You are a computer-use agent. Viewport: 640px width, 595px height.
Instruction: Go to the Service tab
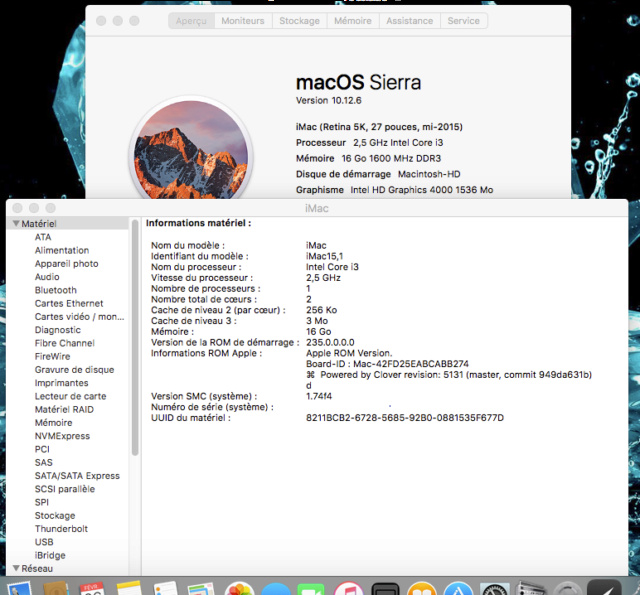point(464,21)
